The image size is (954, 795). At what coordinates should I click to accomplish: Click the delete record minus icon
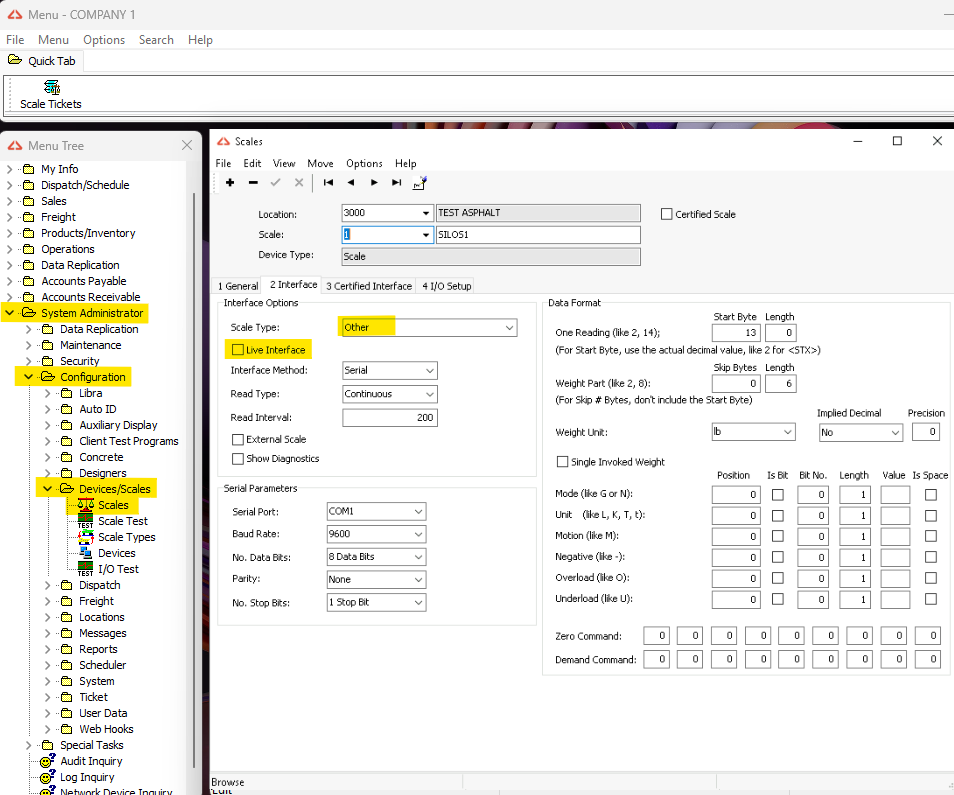coord(253,182)
